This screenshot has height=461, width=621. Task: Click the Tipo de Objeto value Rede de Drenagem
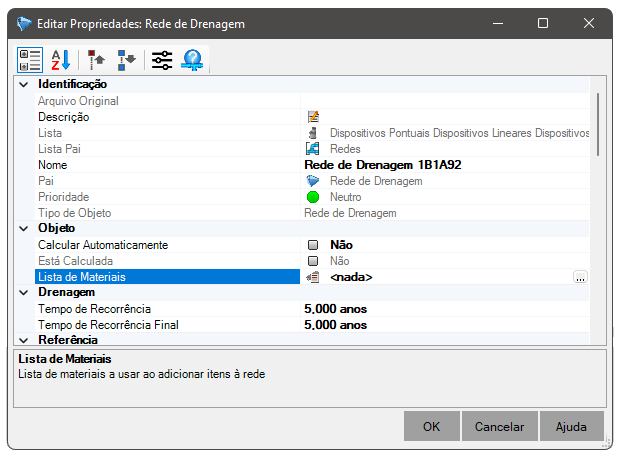[350, 213]
